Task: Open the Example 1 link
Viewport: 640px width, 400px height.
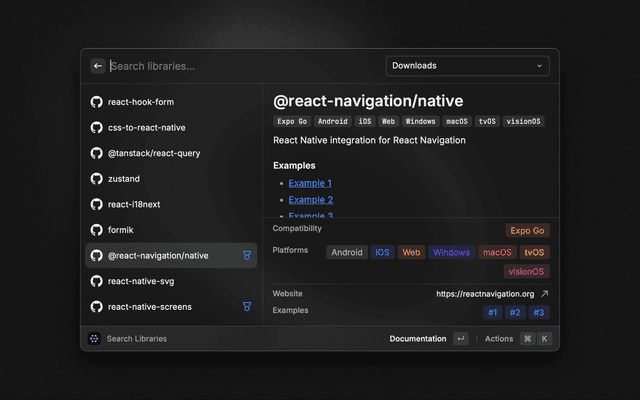Action: pyautogui.click(x=310, y=183)
